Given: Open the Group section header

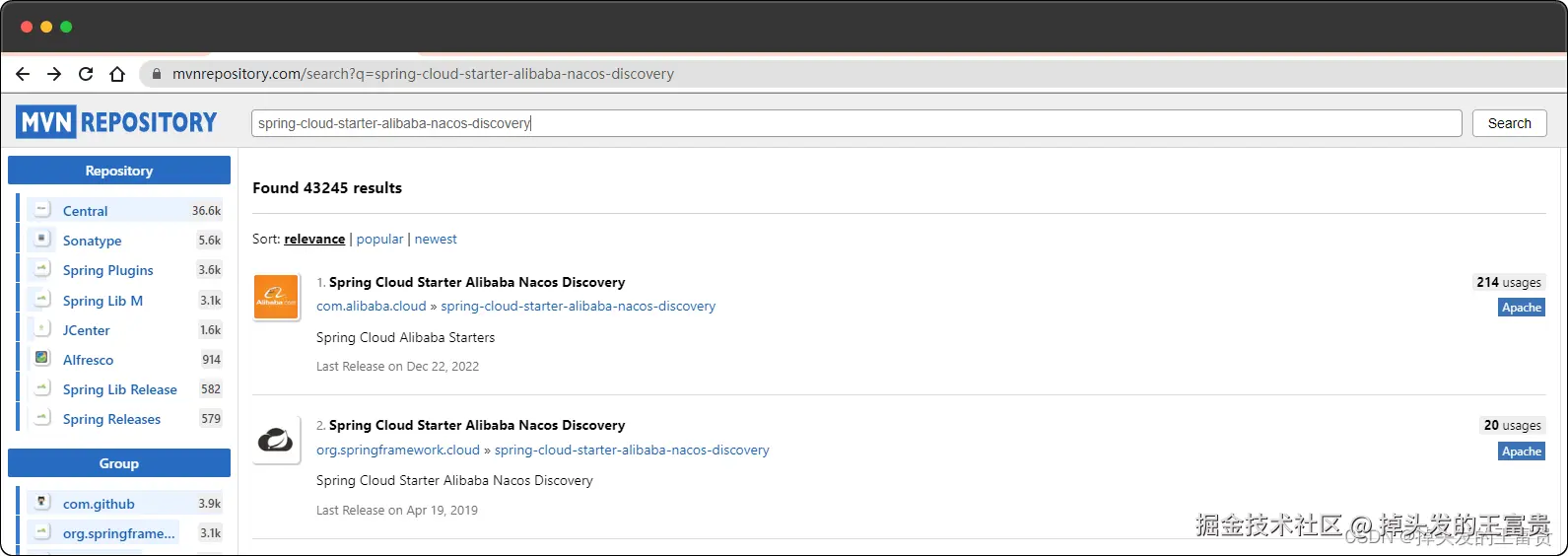Looking at the screenshot, I should point(119,463).
